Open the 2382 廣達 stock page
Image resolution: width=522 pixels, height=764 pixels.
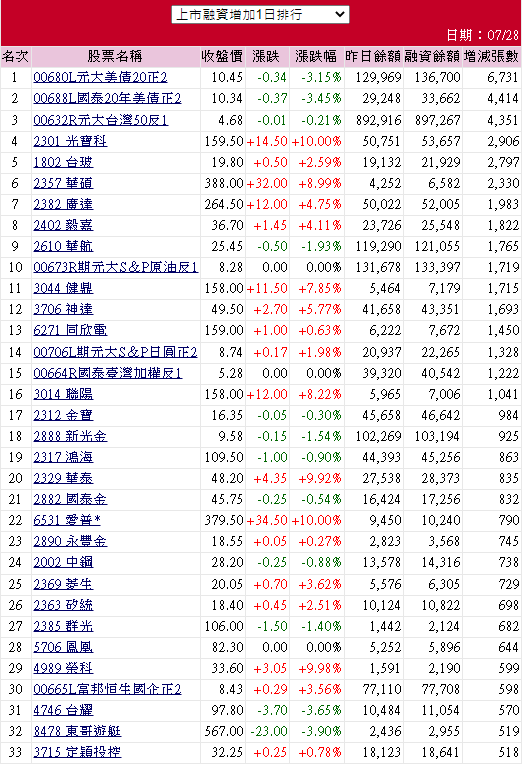63,204
